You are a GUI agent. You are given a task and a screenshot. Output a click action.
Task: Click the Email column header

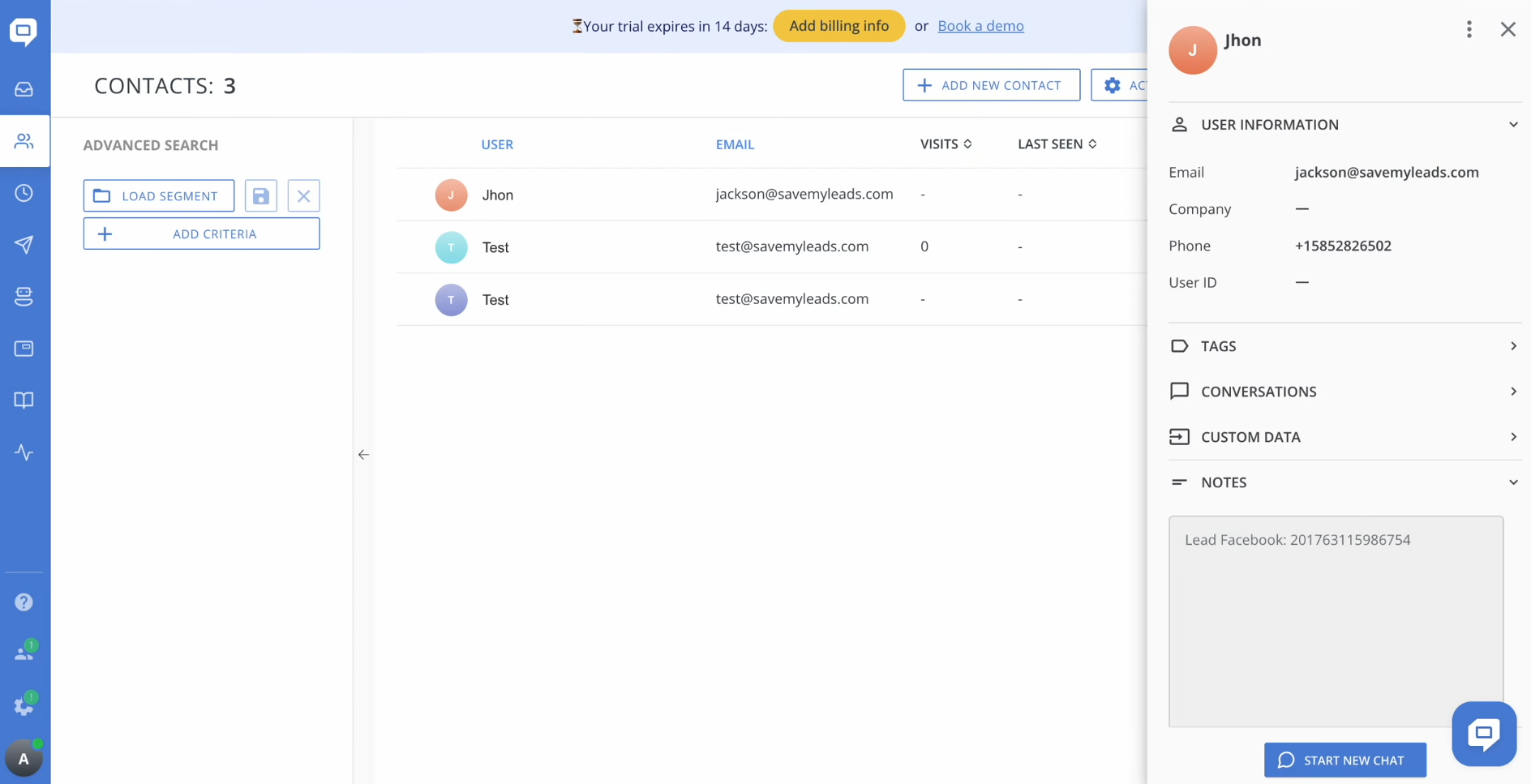click(x=735, y=144)
